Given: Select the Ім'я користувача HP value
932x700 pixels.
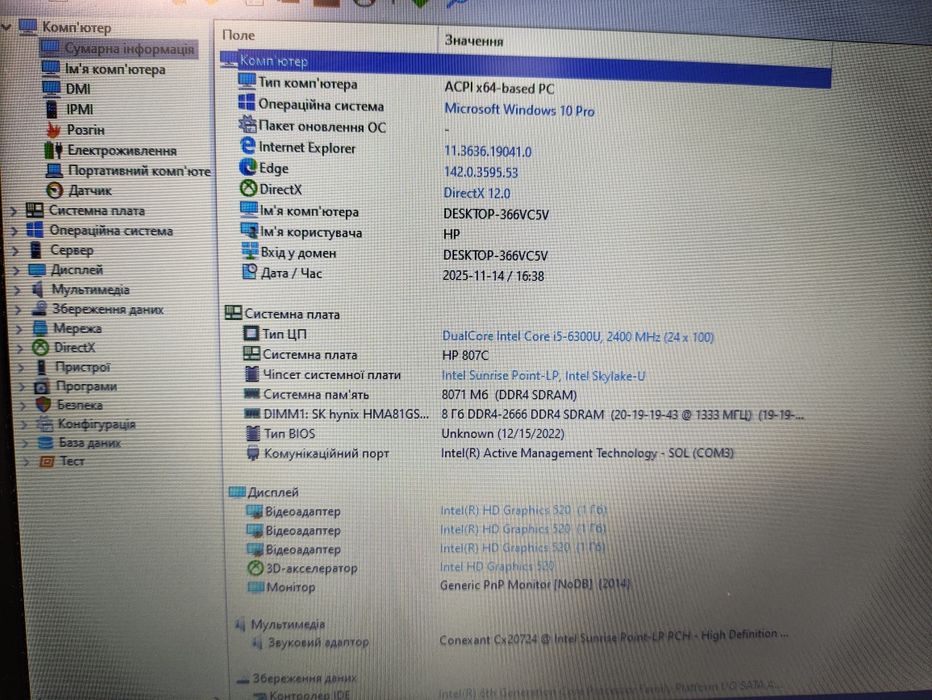Looking at the screenshot, I should coord(452,235).
